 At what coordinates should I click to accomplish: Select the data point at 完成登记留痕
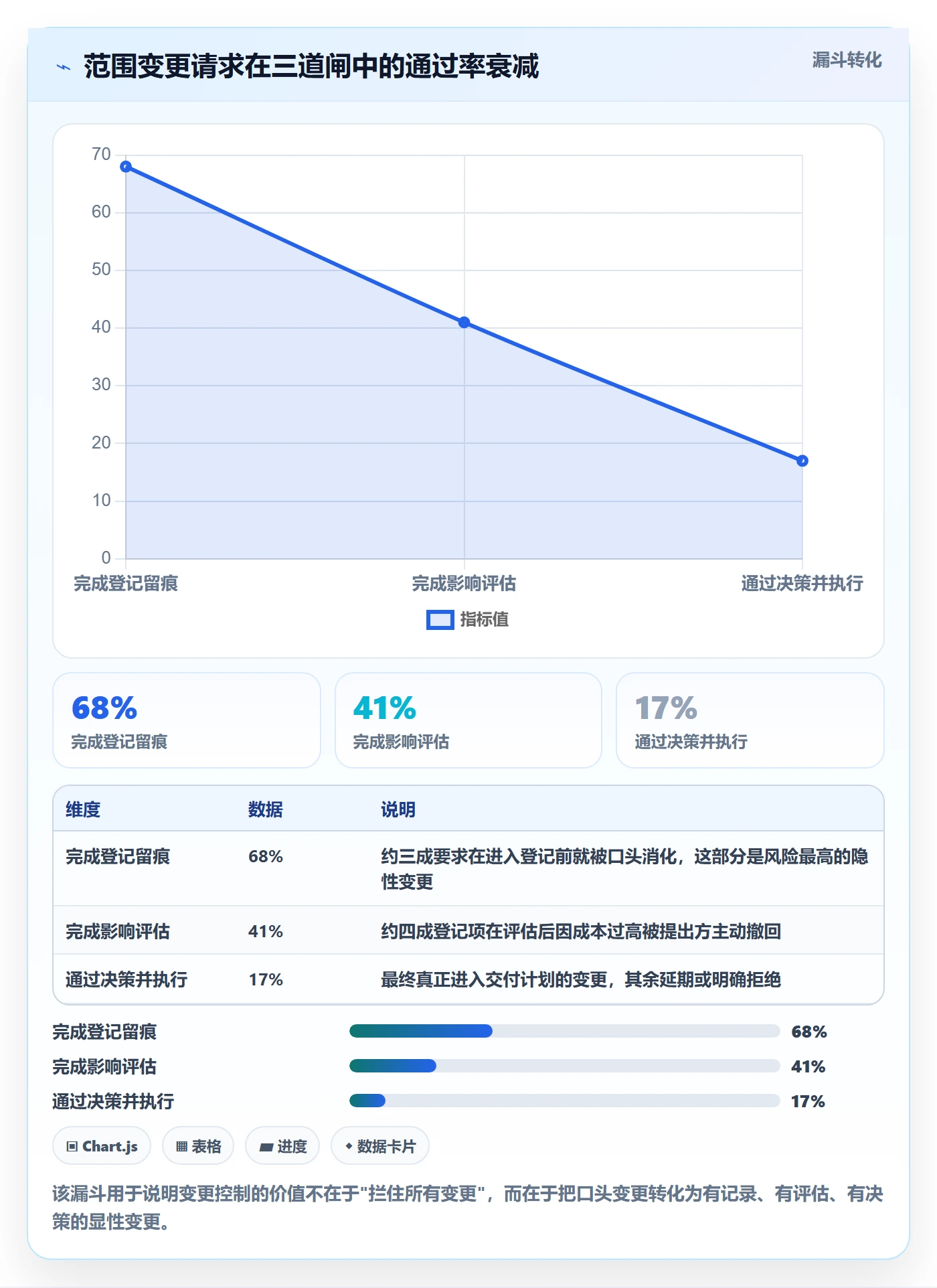point(126,167)
